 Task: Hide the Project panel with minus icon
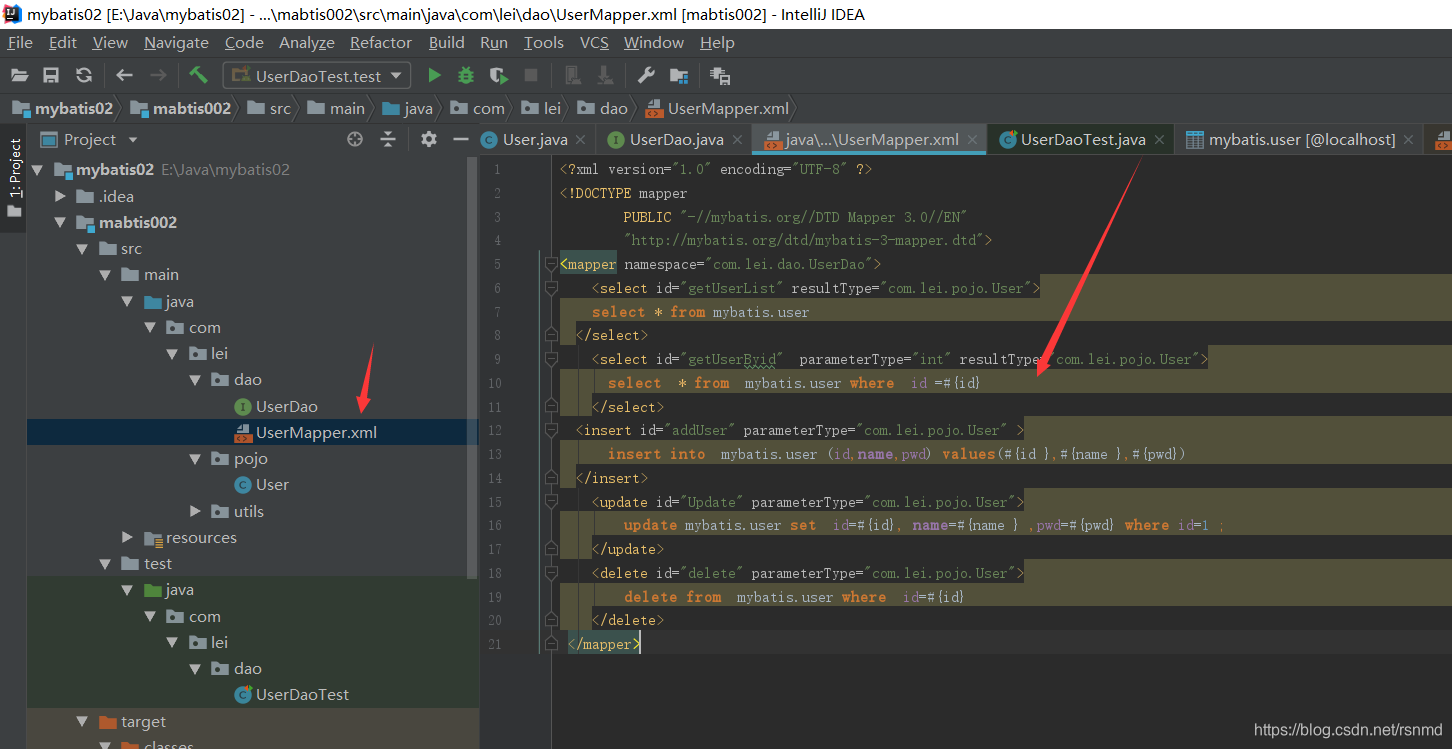pos(460,139)
